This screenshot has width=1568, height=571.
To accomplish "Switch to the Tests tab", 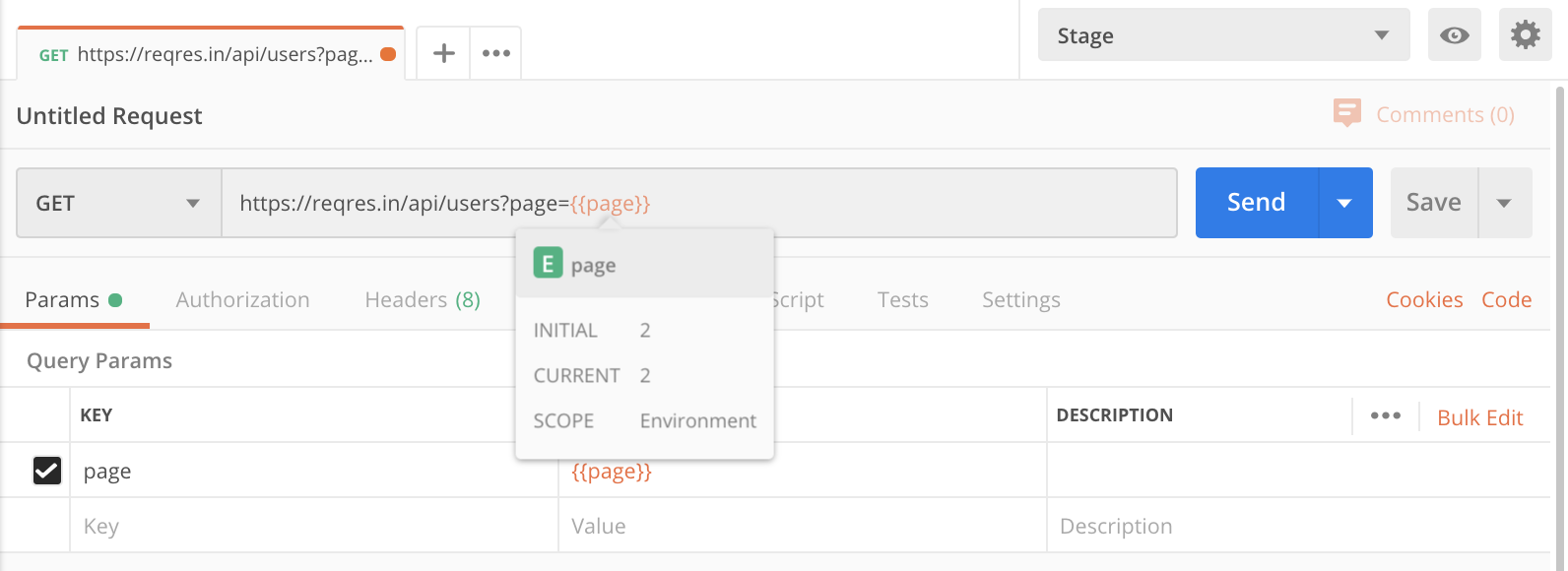I will pyautogui.click(x=902, y=299).
